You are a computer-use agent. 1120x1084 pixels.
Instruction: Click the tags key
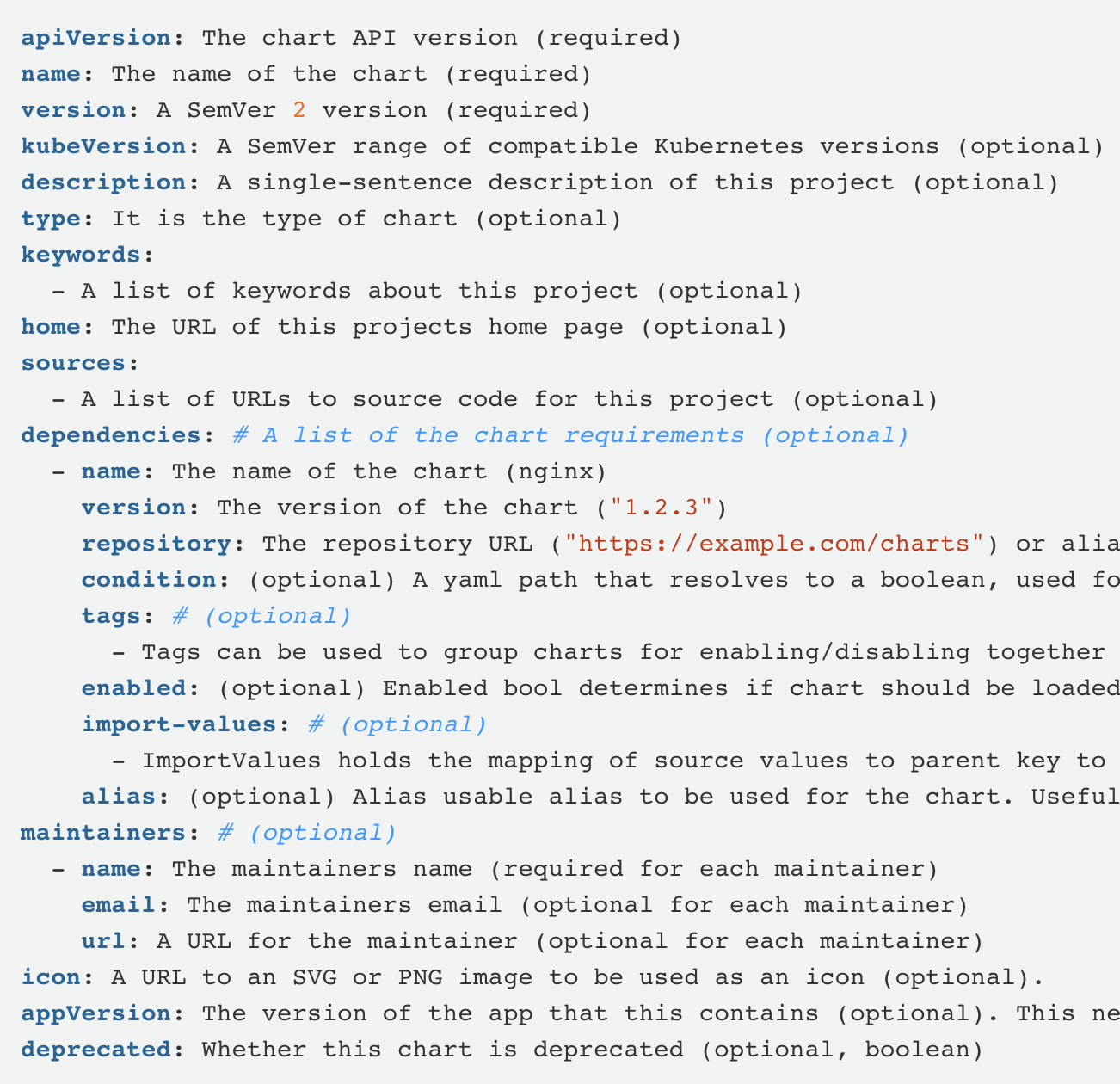(x=111, y=616)
